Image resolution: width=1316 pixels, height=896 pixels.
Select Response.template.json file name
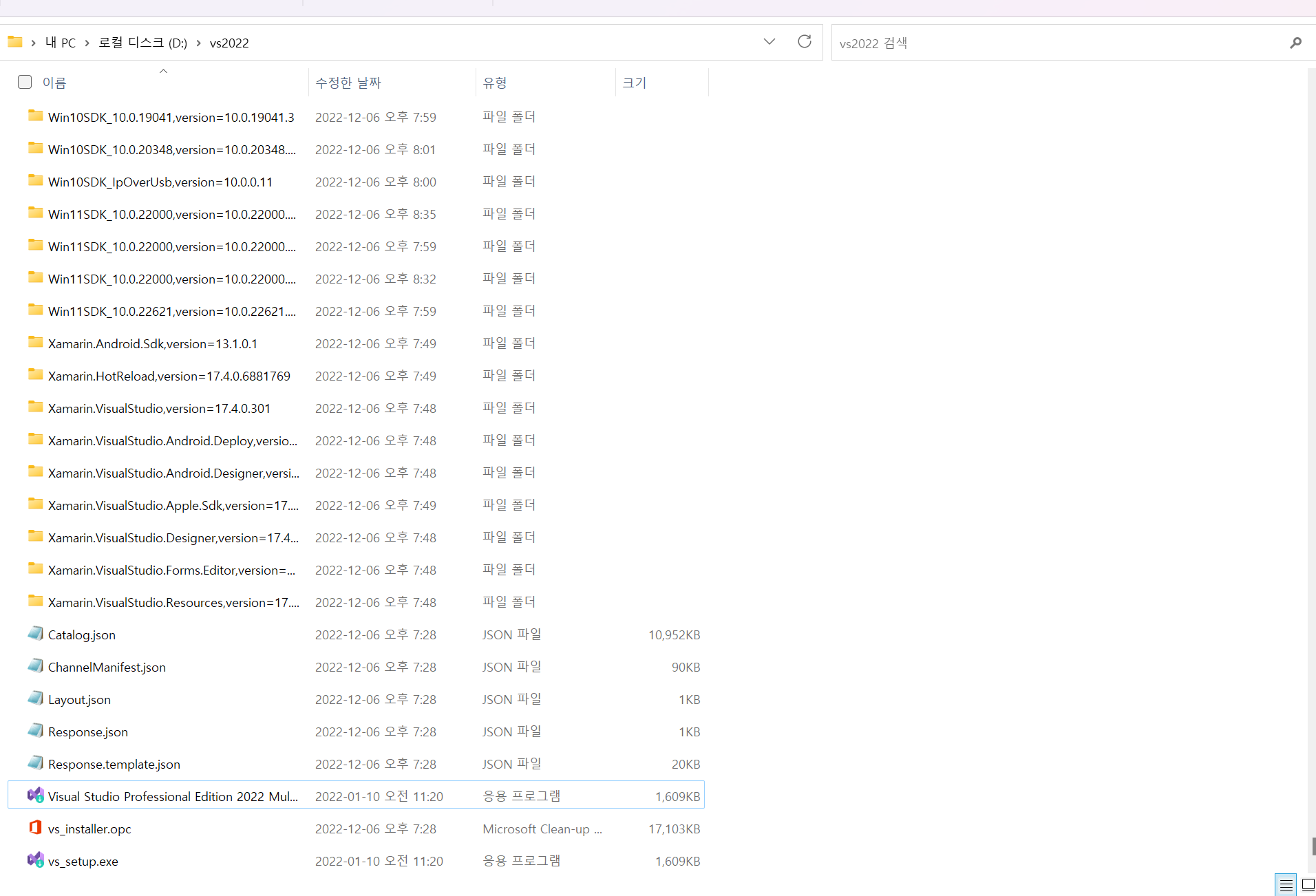pyautogui.click(x=114, y=764)
